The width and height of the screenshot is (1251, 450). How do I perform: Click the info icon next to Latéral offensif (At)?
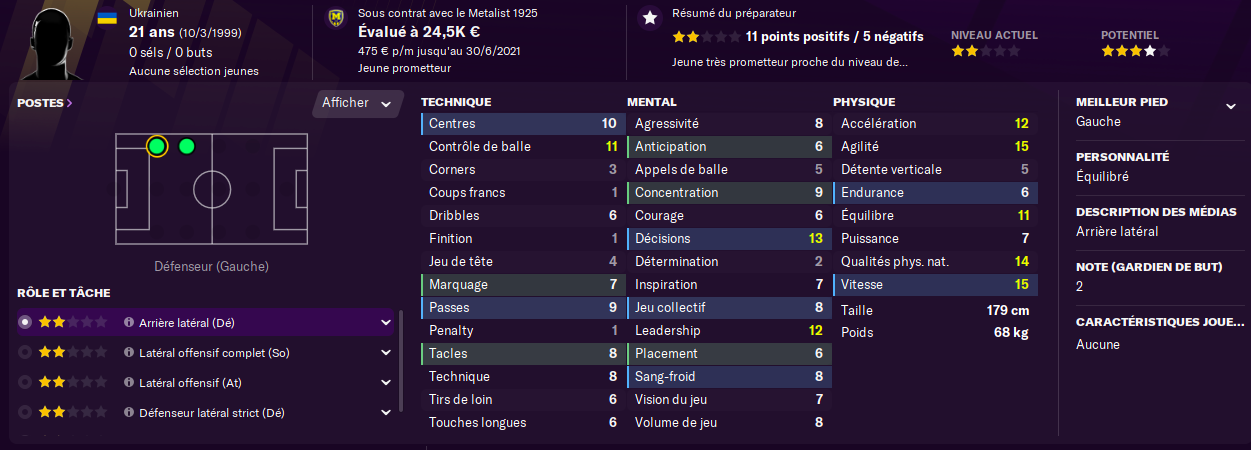point(129,383)
